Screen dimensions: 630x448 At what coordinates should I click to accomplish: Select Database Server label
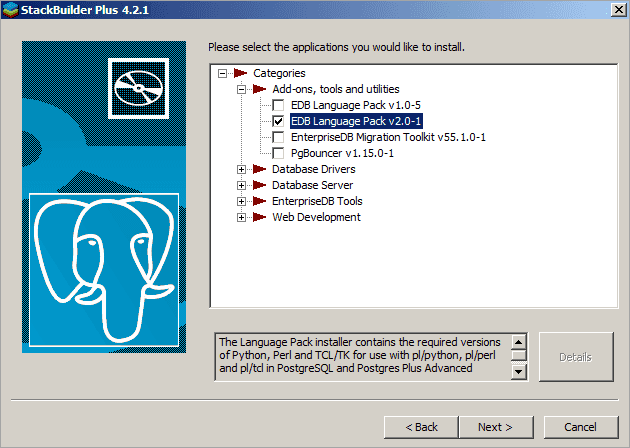pos(313,185)
